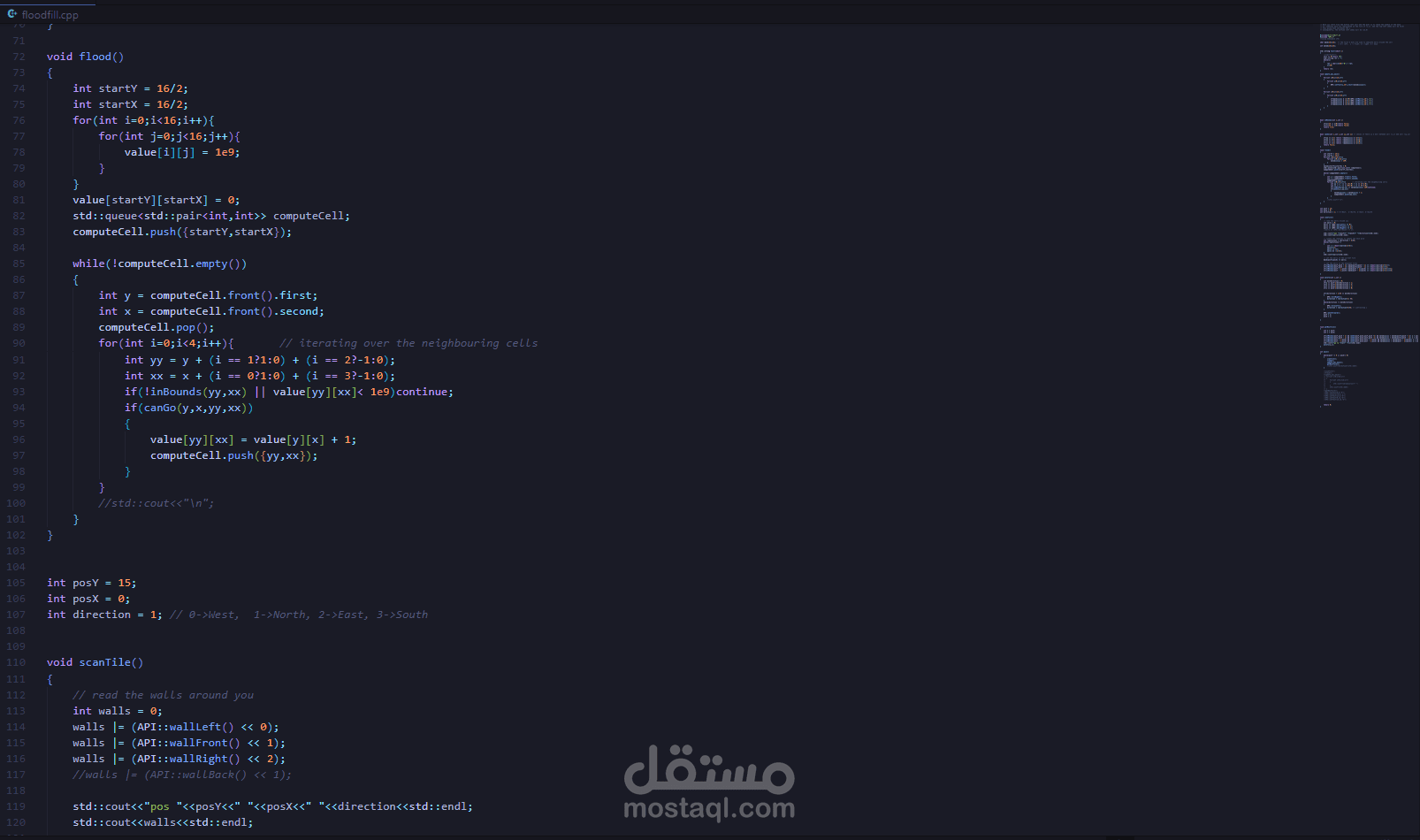Click the C++ file icon on floodfill.cpp tab
1420x840 pixels.
pyautogui.click(x=12, y=14)
